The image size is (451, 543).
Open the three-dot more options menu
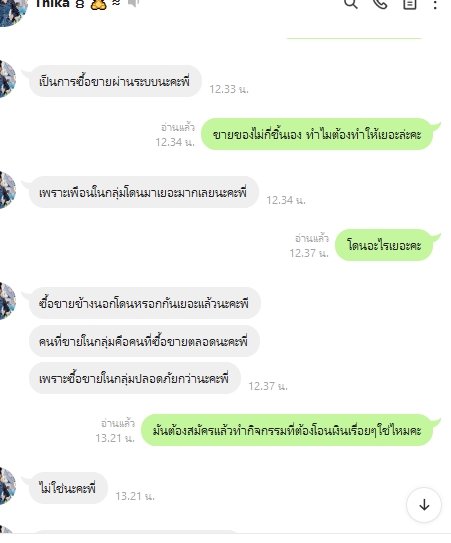[435, 4]
